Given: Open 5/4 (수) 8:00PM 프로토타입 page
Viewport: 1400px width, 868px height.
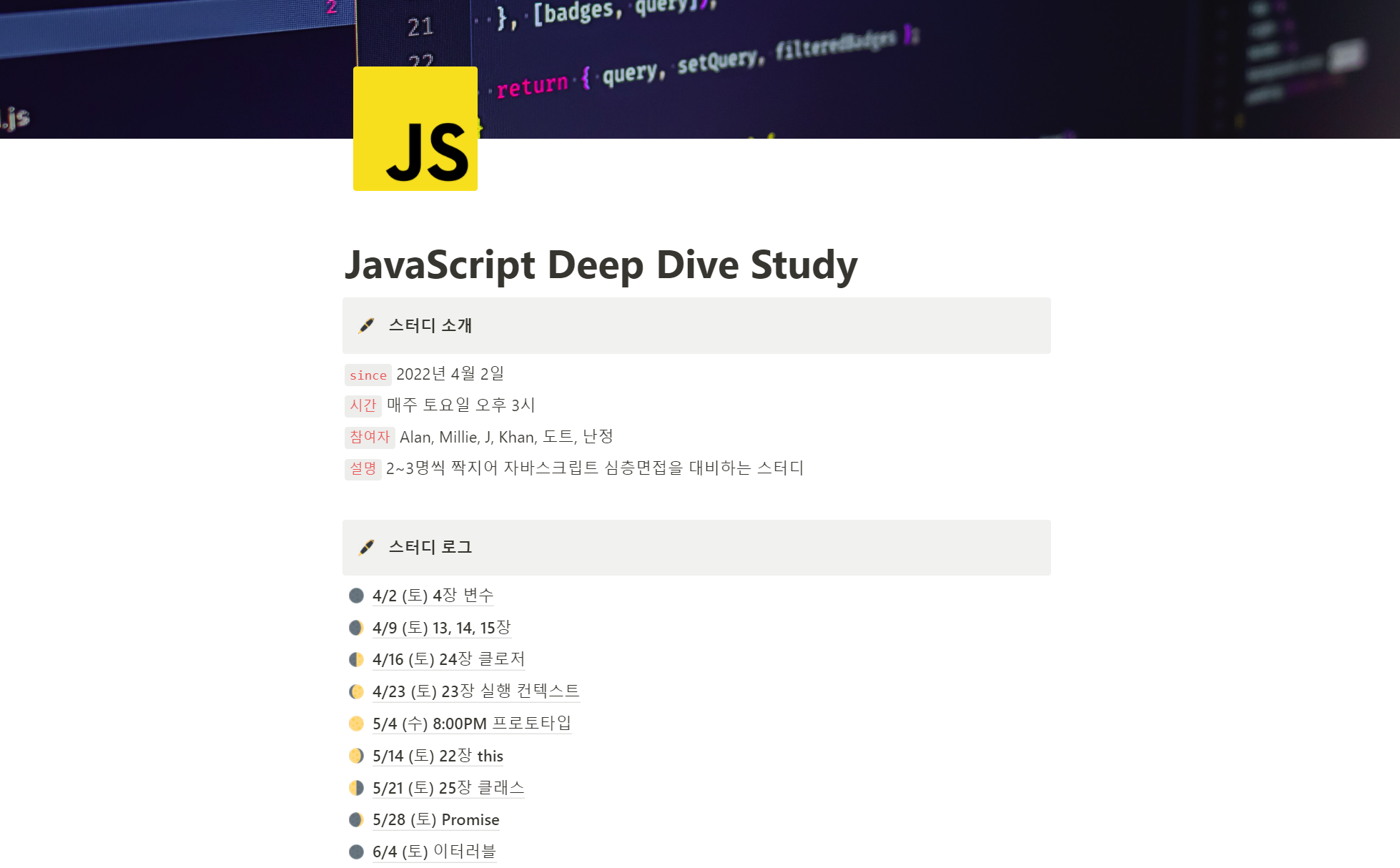Looking at the screenshot, I should pyautogui.click(x=471, y=724).
